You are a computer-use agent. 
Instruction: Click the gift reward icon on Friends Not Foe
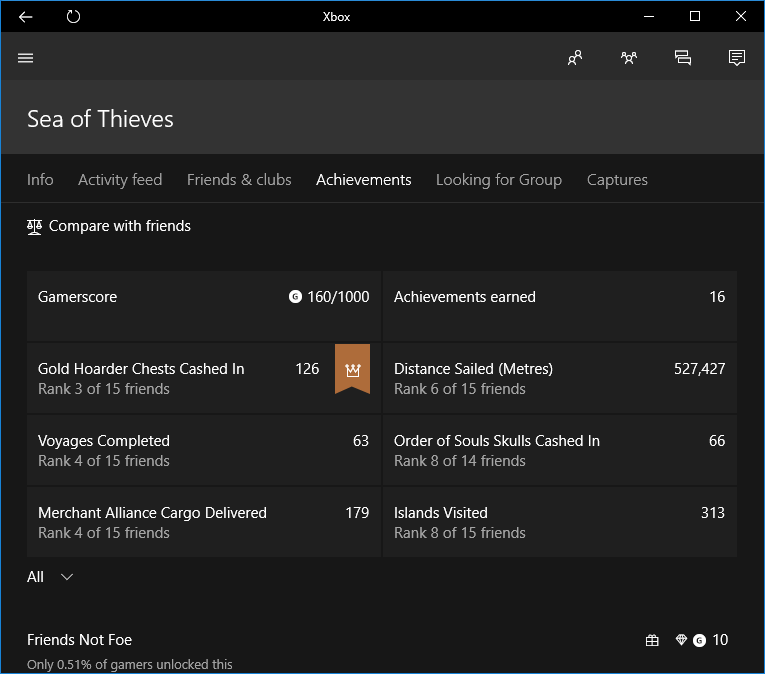(652, 640)
